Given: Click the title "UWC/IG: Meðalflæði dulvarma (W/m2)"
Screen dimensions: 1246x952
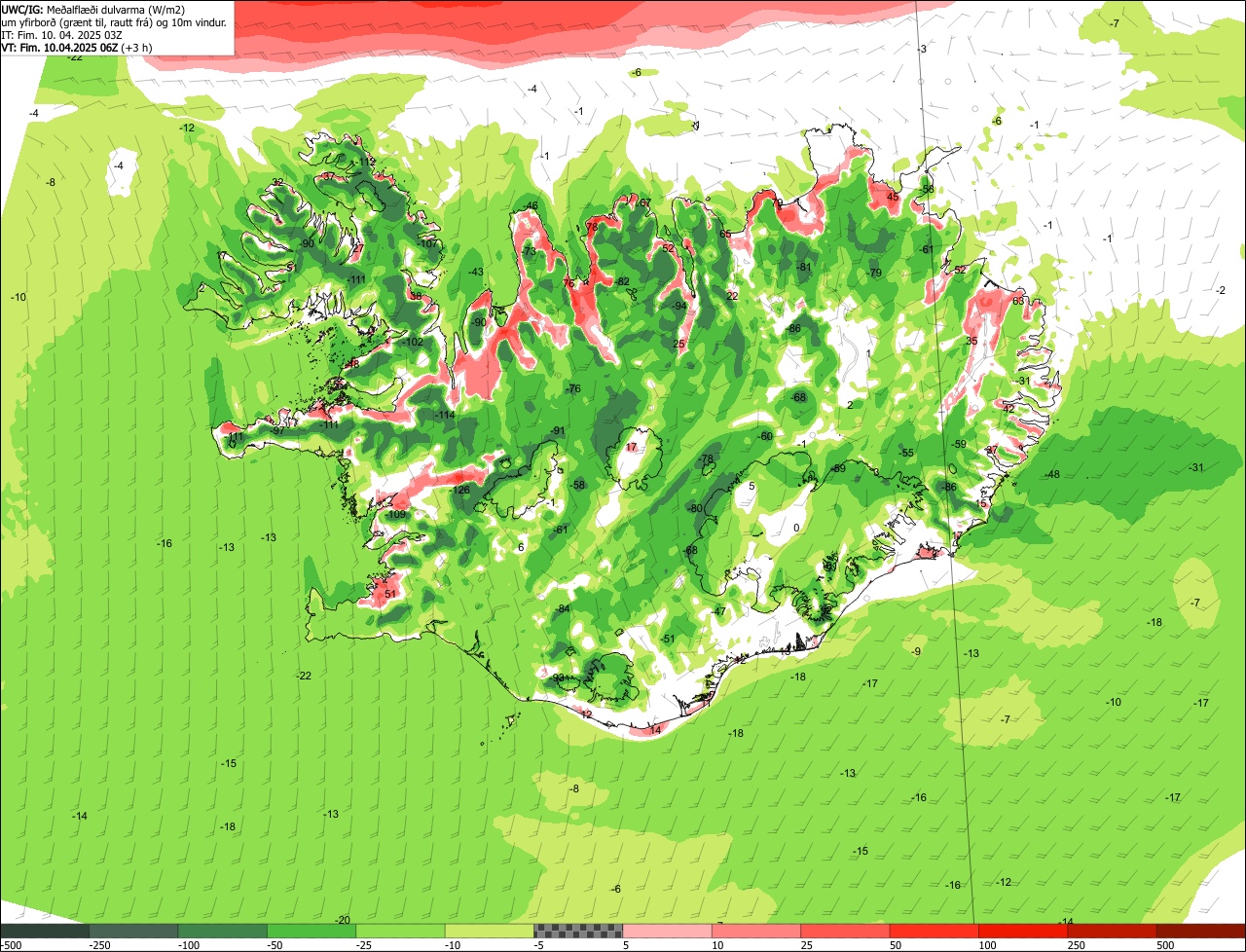Looking at the screenshot, I should click(94, 9).
